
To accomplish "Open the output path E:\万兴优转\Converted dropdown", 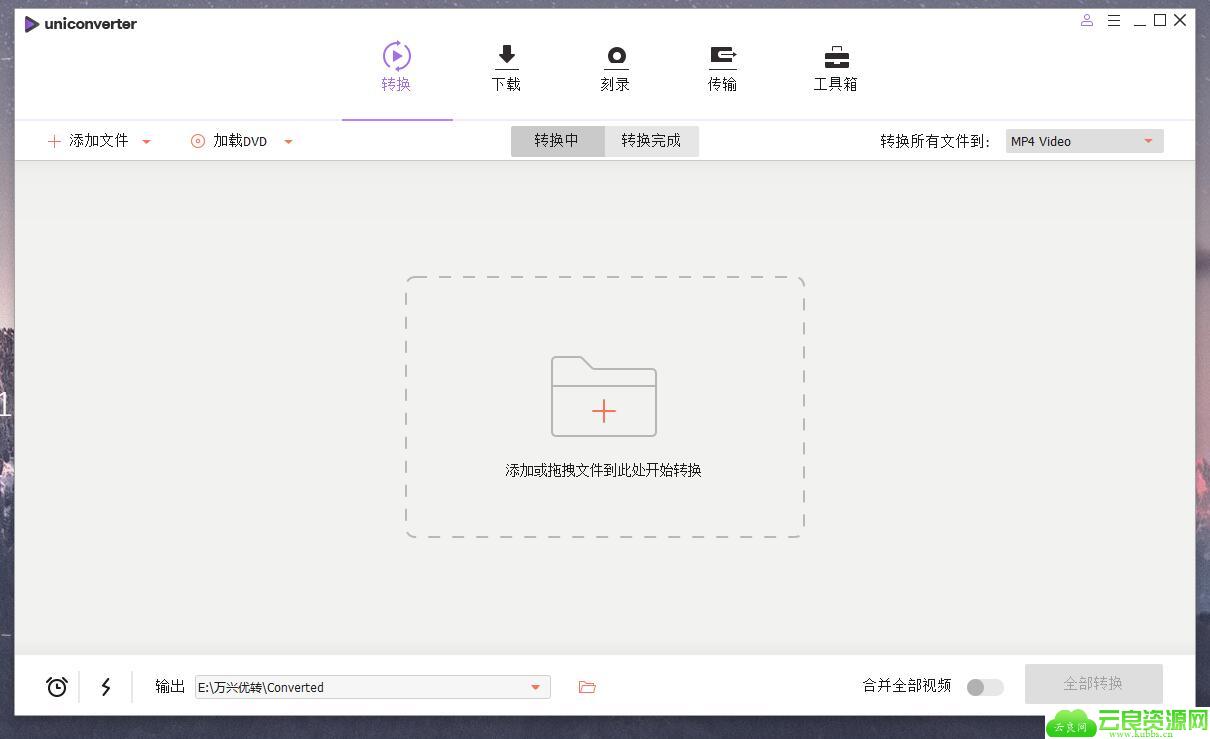I will point(373,687).
